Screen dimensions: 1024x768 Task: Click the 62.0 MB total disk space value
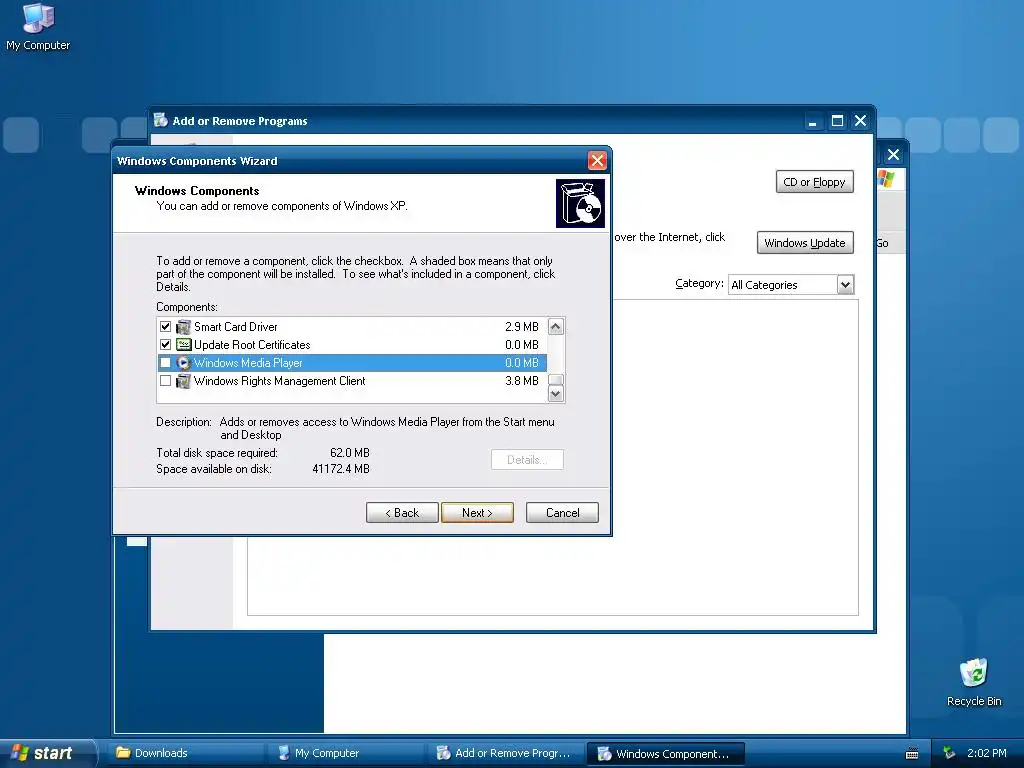tap(350, 453)
